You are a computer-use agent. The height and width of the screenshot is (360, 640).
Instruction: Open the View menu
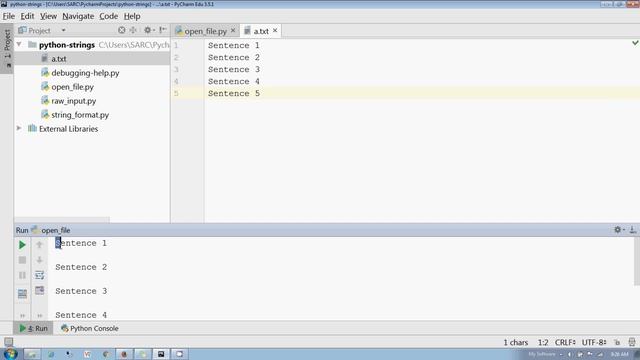click(48, 16)
